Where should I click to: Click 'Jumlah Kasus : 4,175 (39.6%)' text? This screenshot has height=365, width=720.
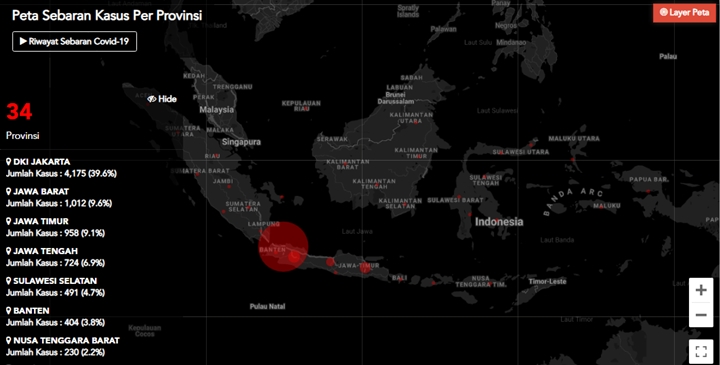tap(61, 174)
